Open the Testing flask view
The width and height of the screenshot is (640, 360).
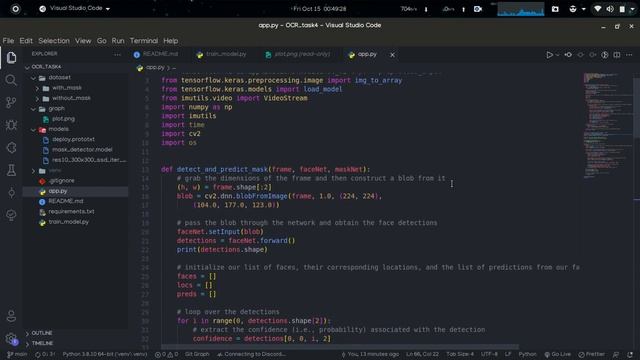pos(11,170)
